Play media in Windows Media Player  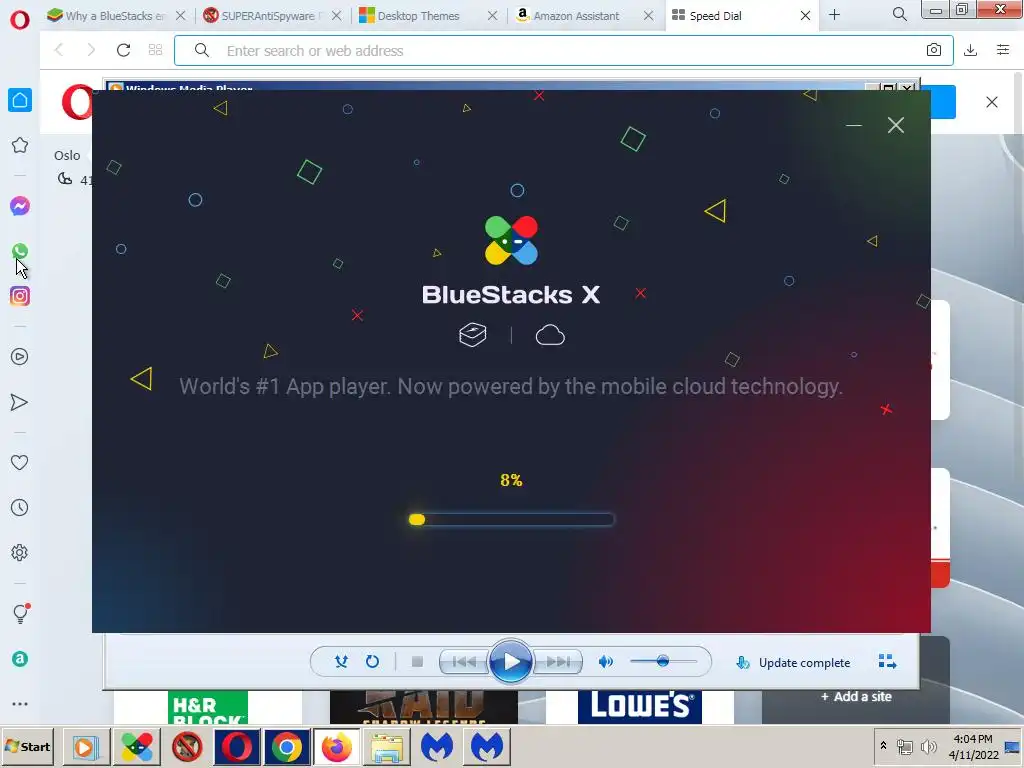511,662
